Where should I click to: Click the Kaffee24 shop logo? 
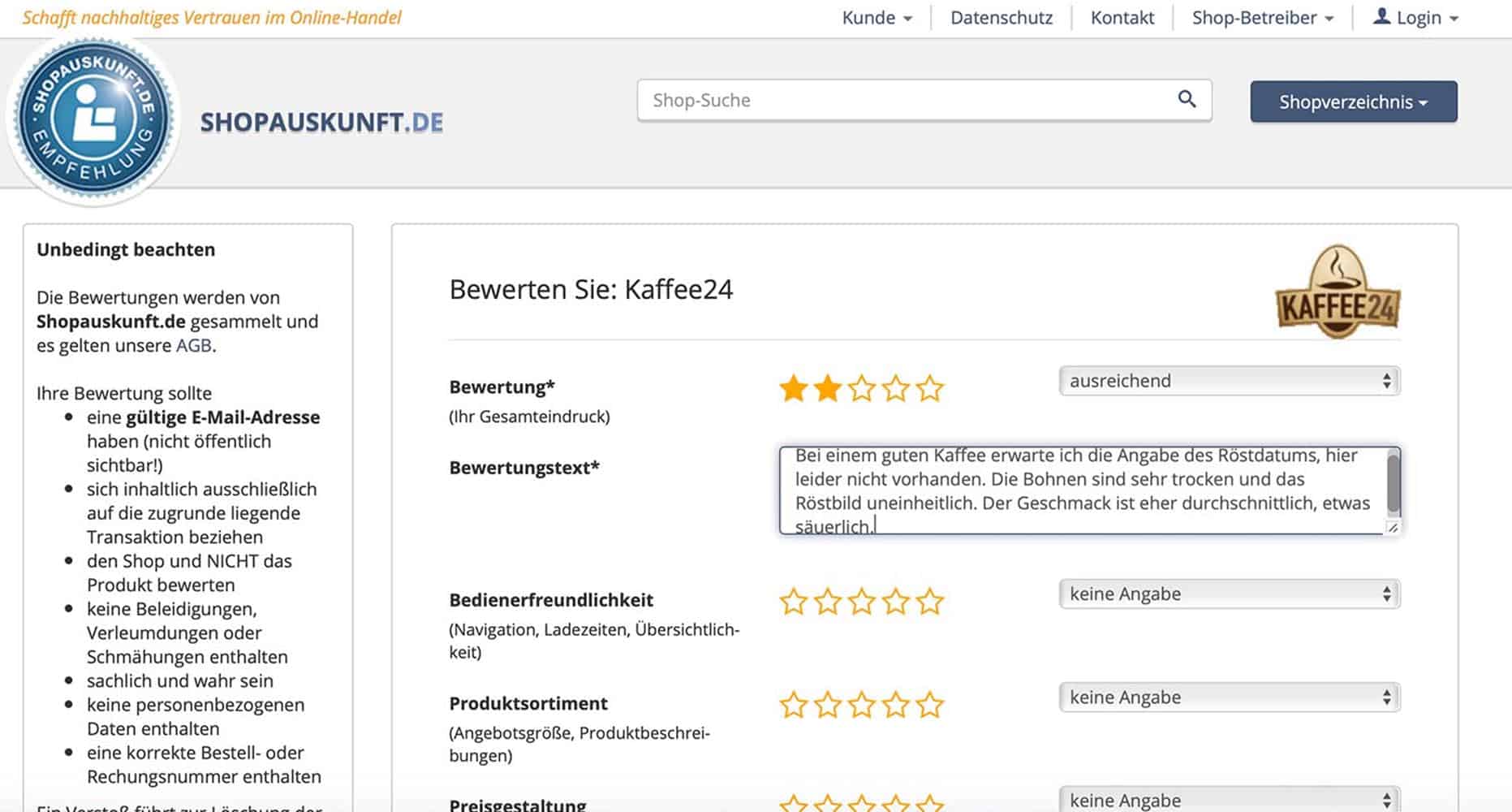tap(1338, 293)
